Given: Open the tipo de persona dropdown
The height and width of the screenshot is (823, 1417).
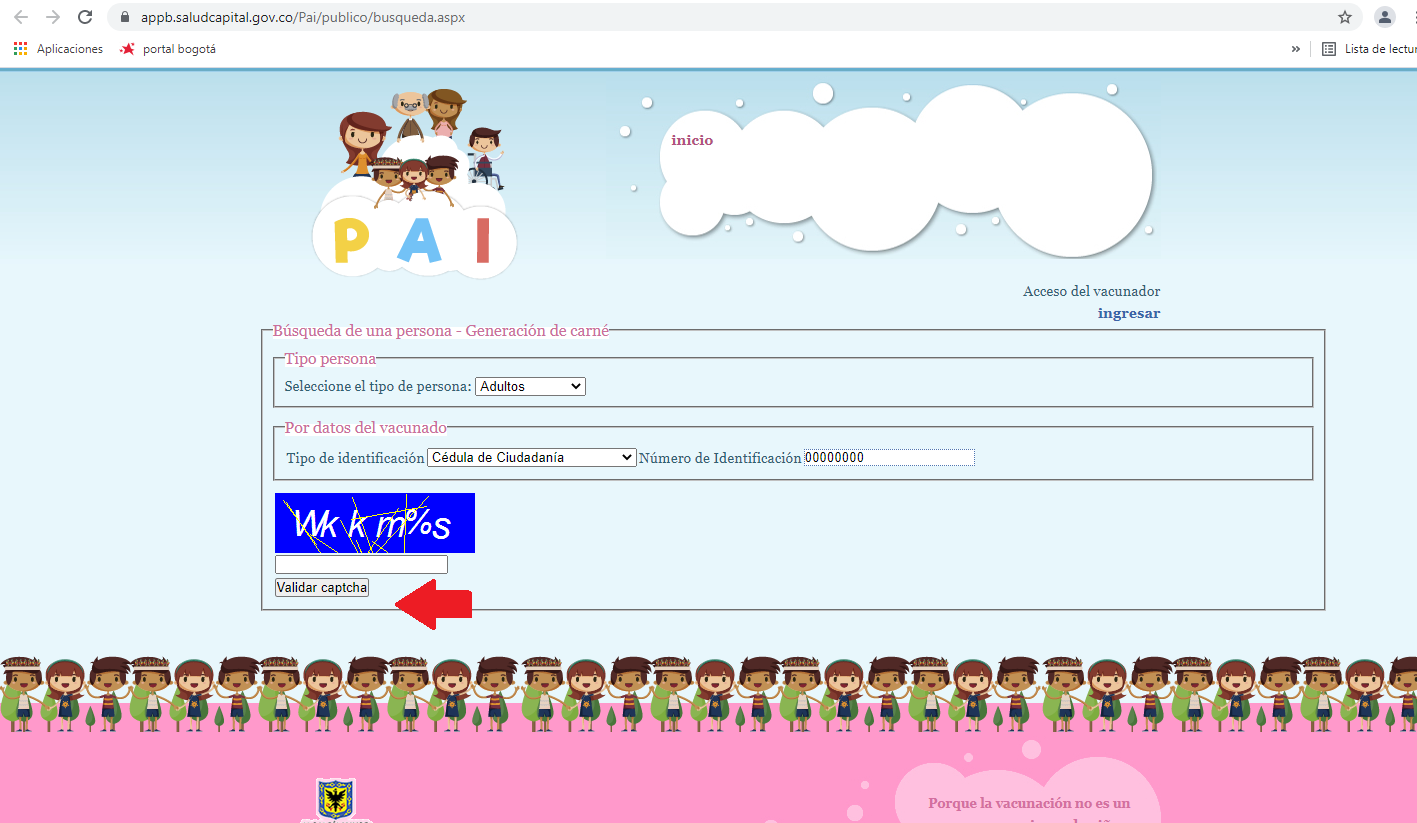Looking at the screenshot, I should coord(530,386).
